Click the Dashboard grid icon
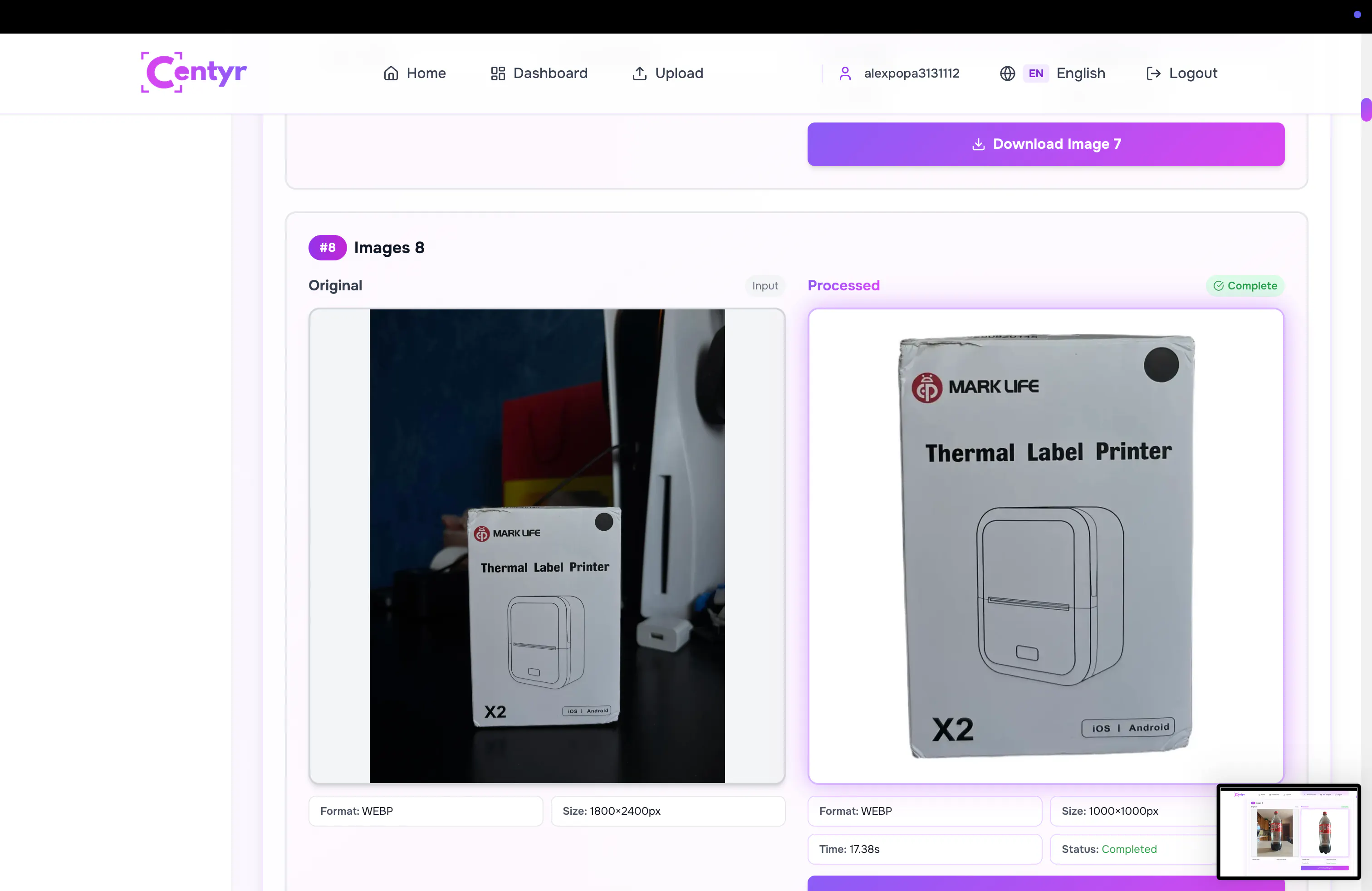1372x891 pixels. click(x=498, y=73)
